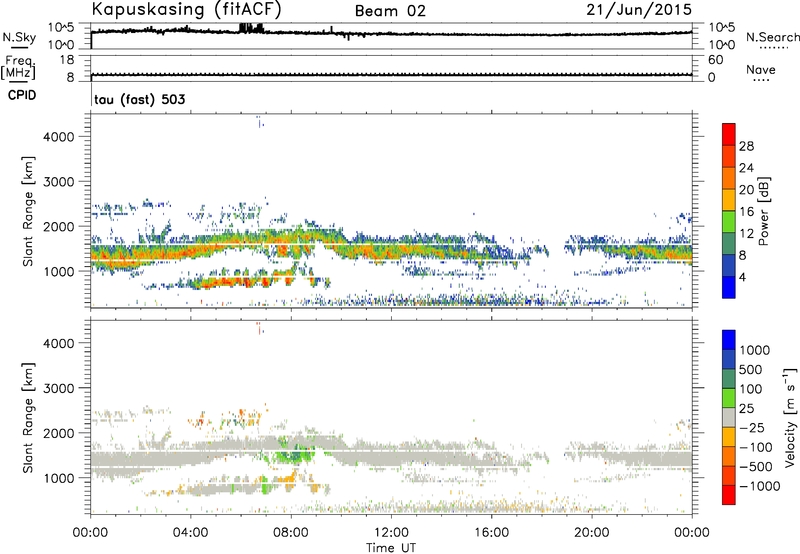Click the frequency trace line in Freq panel
Screen dimensions: 800x554
click(x=391, y=75)
